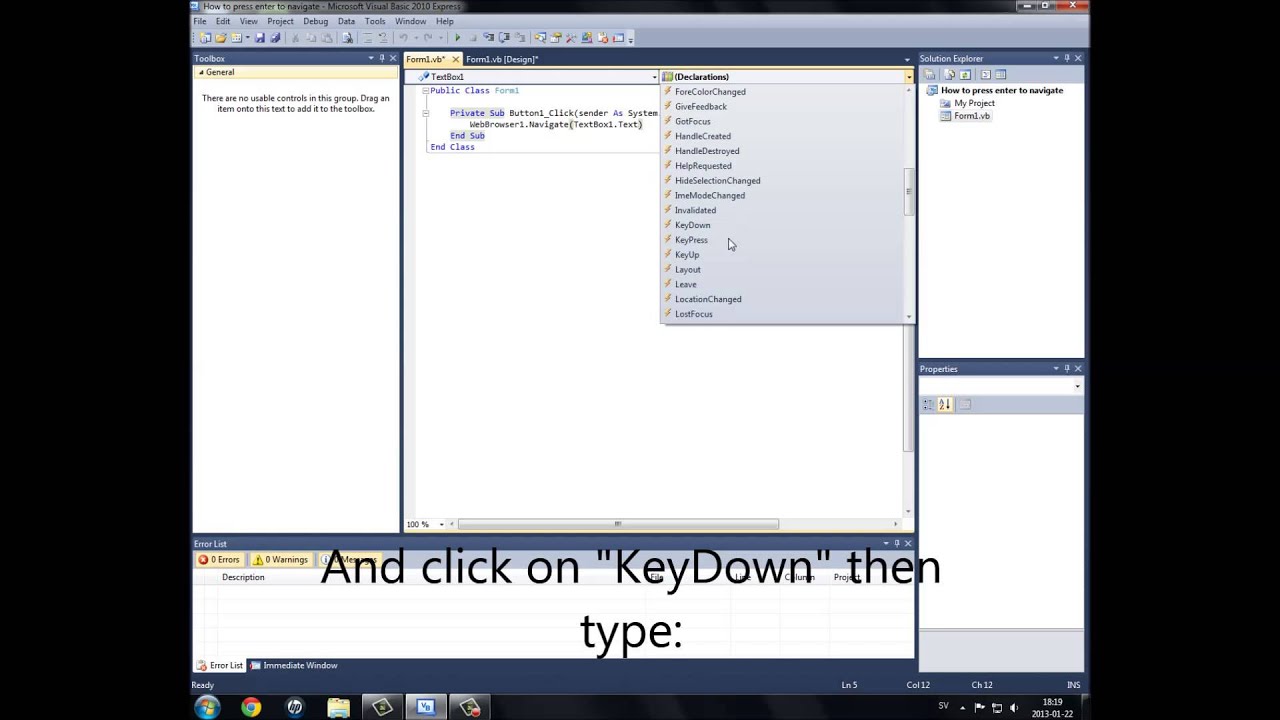Toggle Alphabetical sort in Properties panel
Screen dimensions: 1280x720
tap(944, 404)
